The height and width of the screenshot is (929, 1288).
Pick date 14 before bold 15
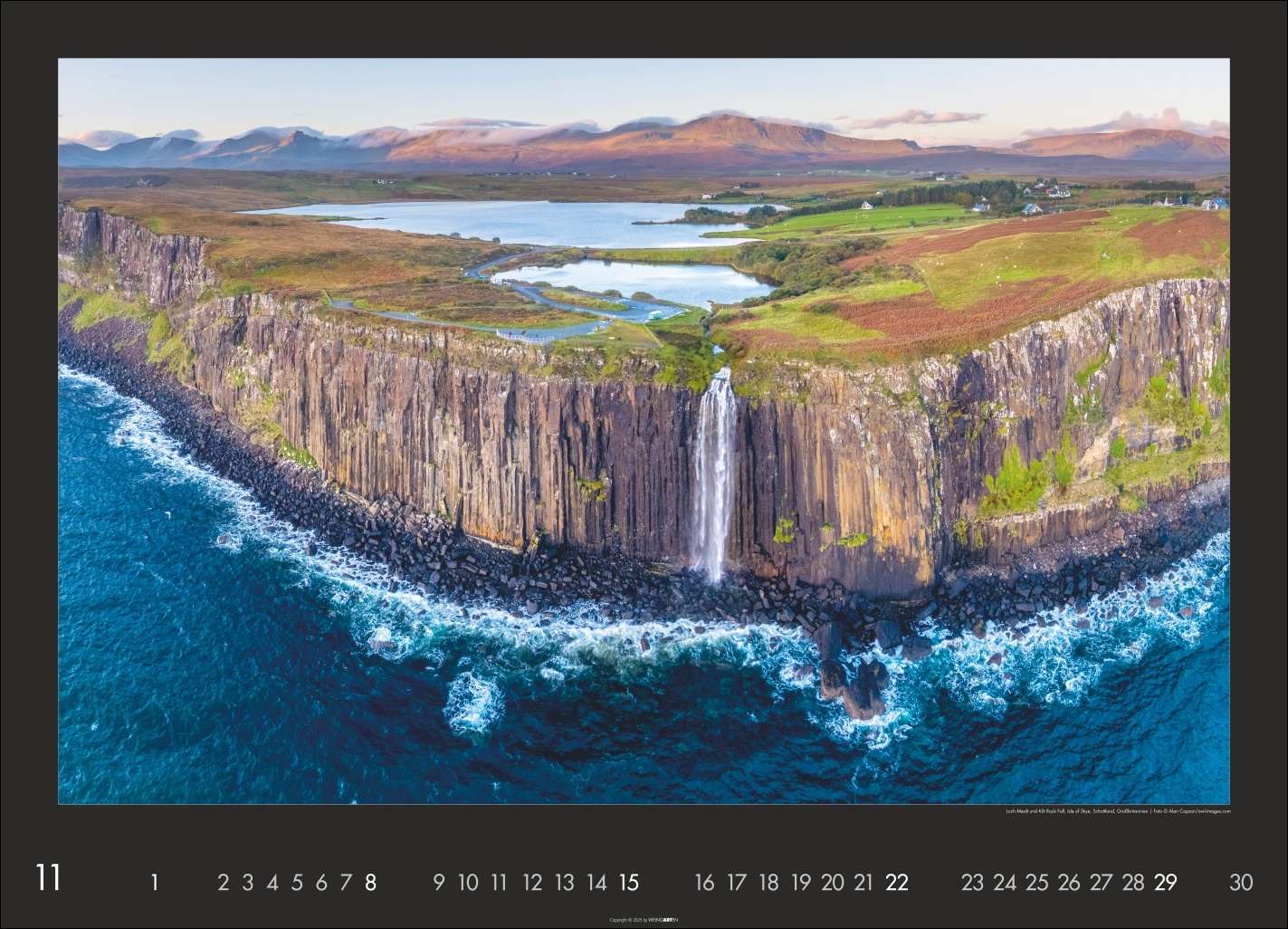596,882
